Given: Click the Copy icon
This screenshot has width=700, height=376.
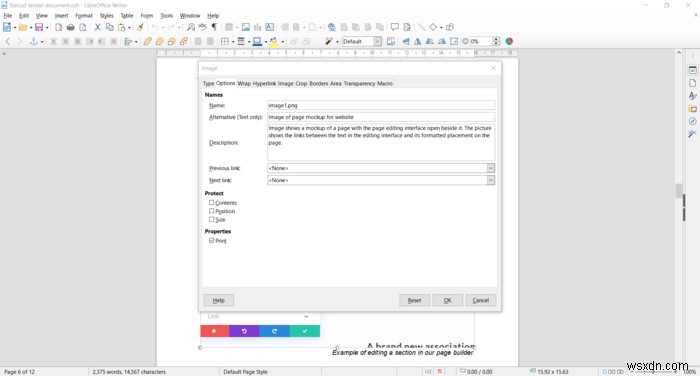Looking at the screenshot, I should click(x=109, y=27).
